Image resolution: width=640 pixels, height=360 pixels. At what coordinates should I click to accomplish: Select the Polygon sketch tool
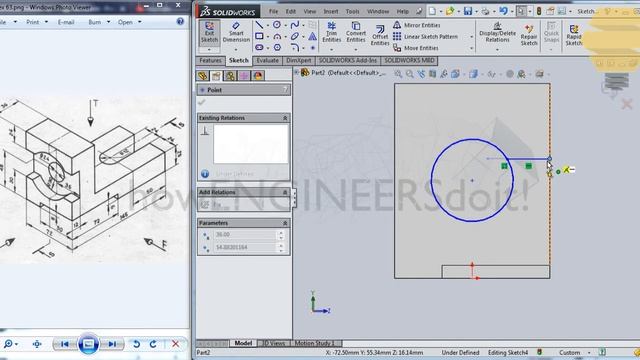coord(277,48)
